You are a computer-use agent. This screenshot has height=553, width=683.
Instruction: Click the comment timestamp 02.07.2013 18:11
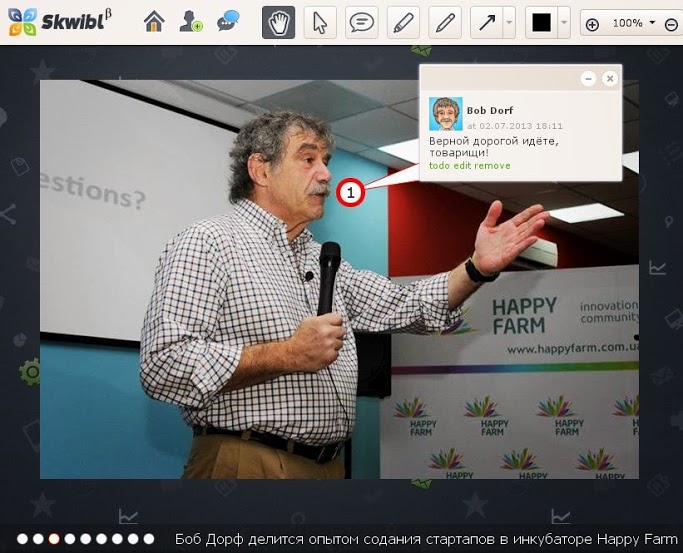515,126
